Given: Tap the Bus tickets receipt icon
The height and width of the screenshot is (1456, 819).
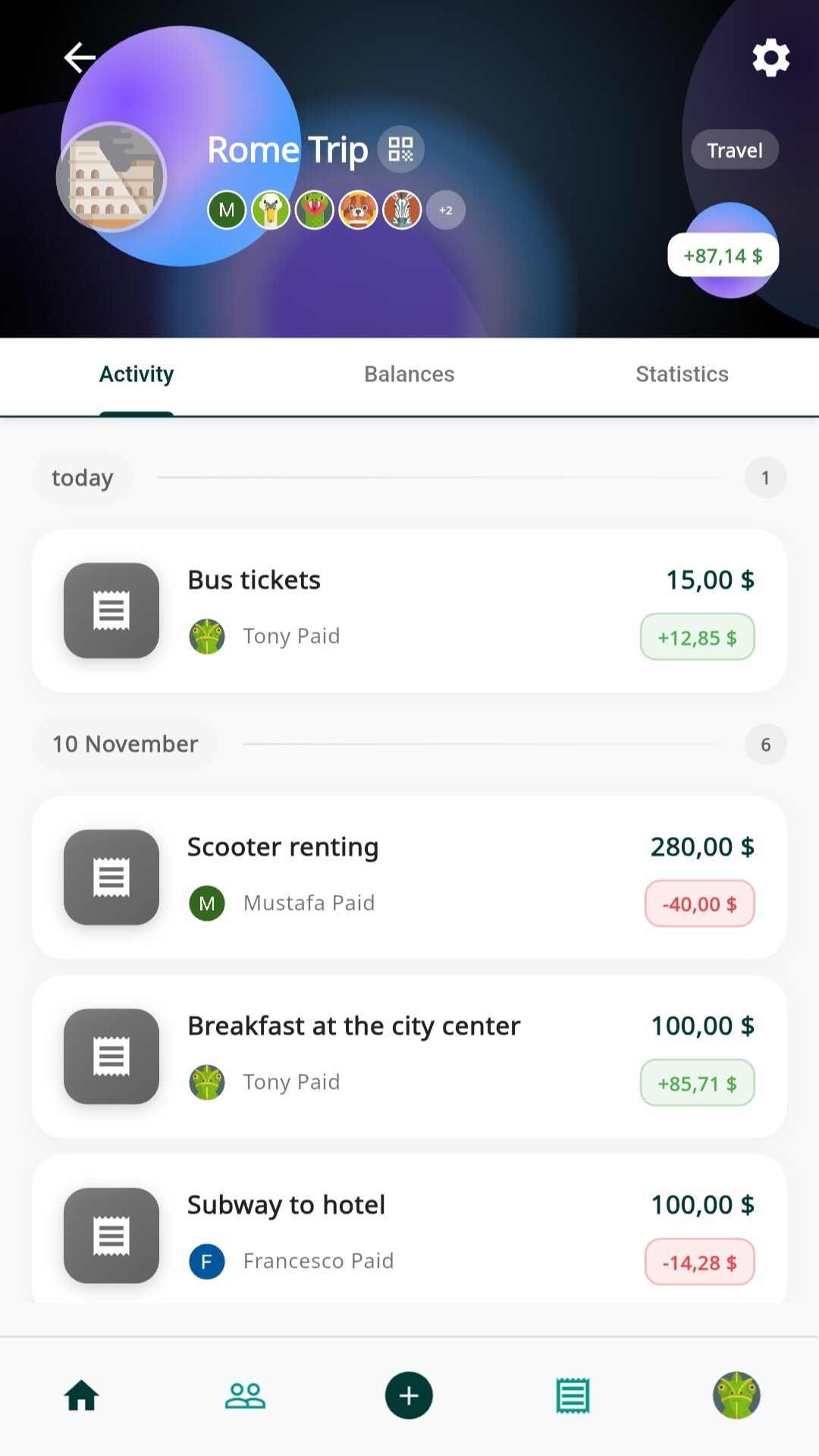Looking at the screenshot, I should 111,610.
